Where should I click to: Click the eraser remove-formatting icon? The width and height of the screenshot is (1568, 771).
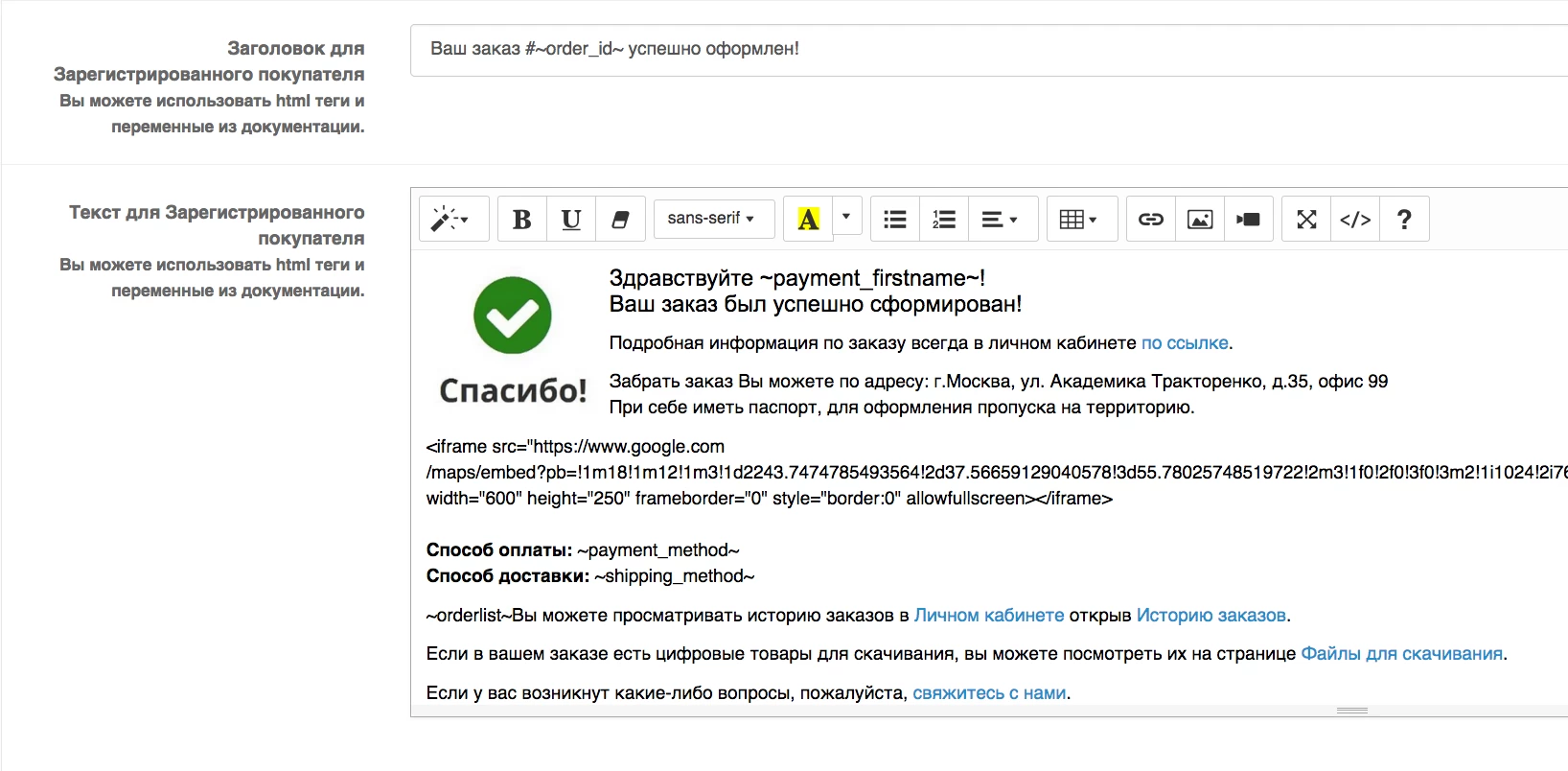point(620,220)
